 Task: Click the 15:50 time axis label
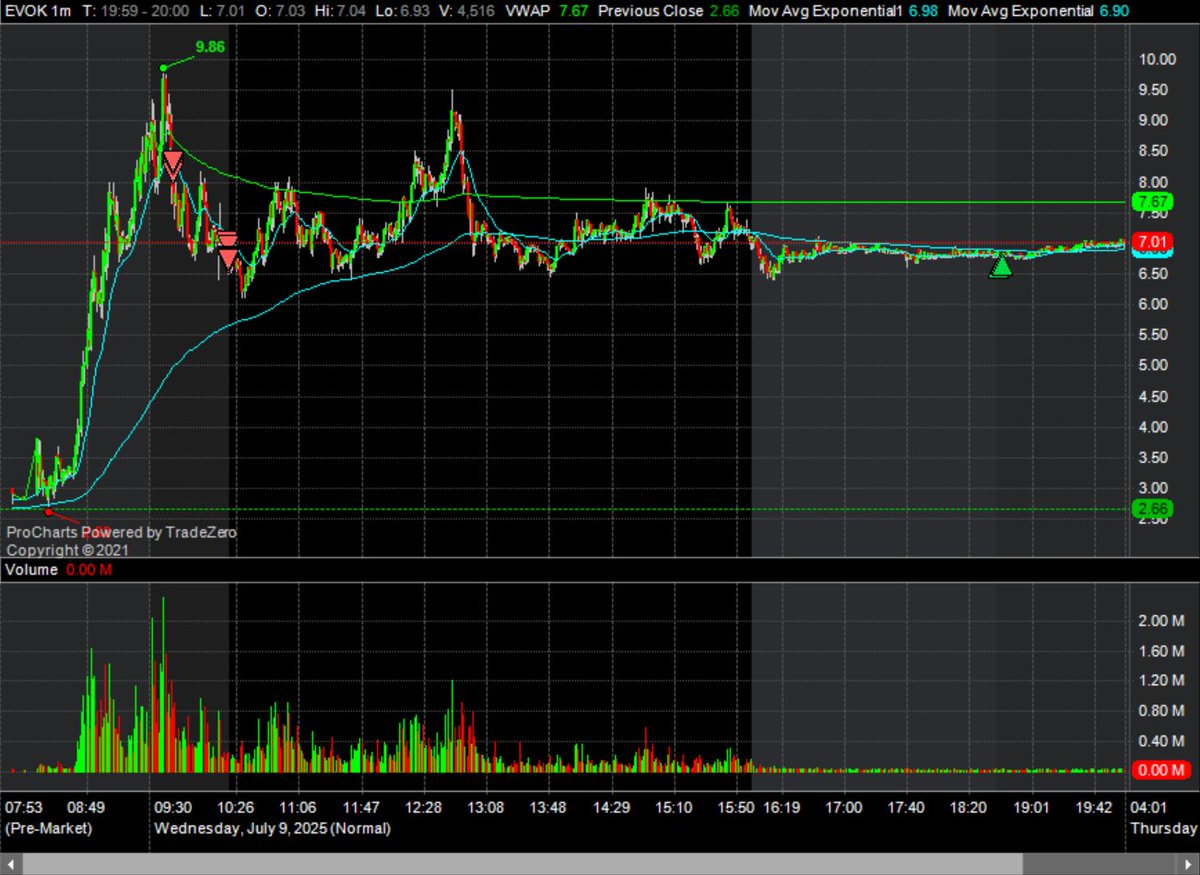736,807
